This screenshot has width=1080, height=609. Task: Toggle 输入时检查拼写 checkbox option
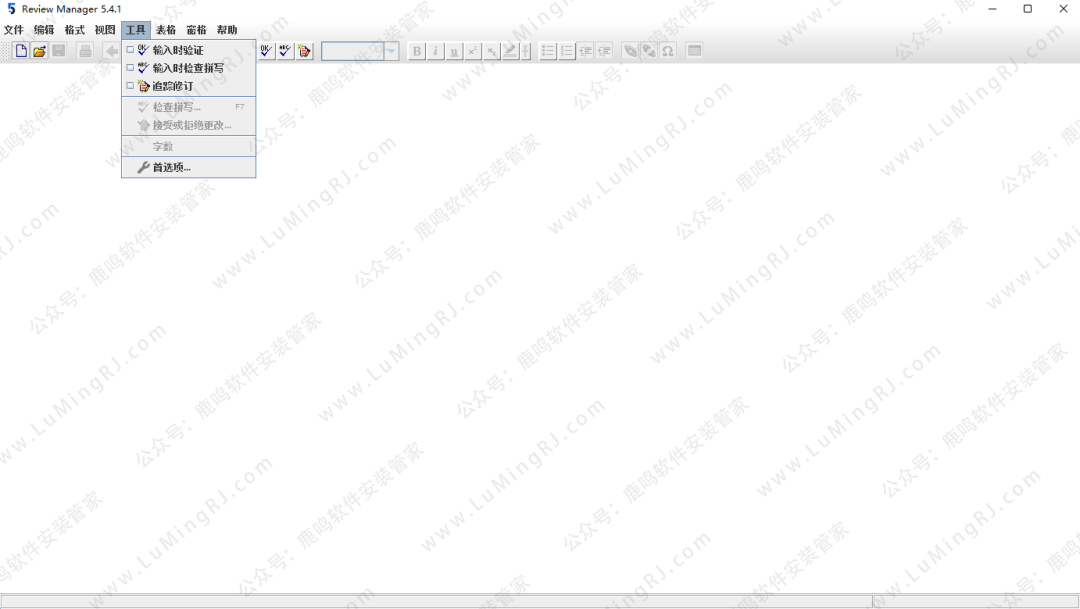130,68
